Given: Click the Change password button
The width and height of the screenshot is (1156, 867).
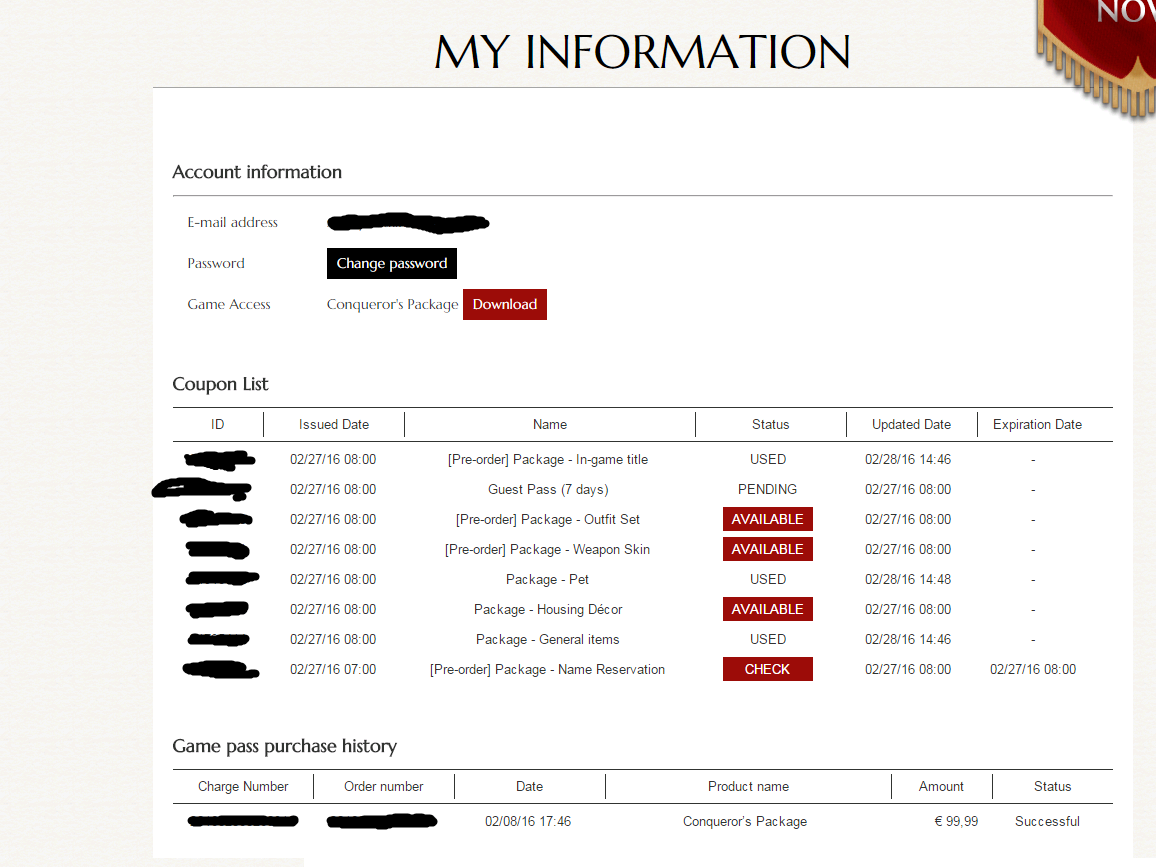Looking at the screenshot, I should click(x=391, y=263).
